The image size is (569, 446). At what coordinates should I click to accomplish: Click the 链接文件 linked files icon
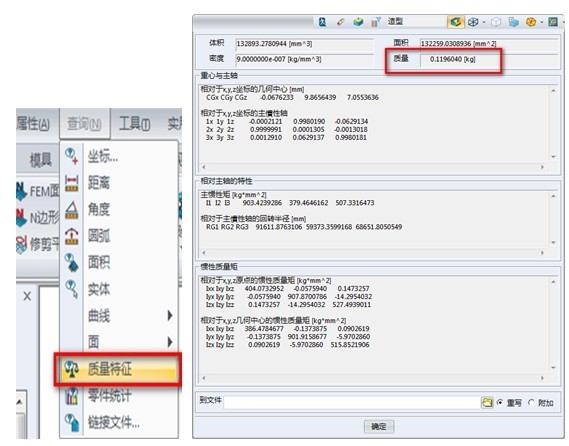[x=71, y=422]
